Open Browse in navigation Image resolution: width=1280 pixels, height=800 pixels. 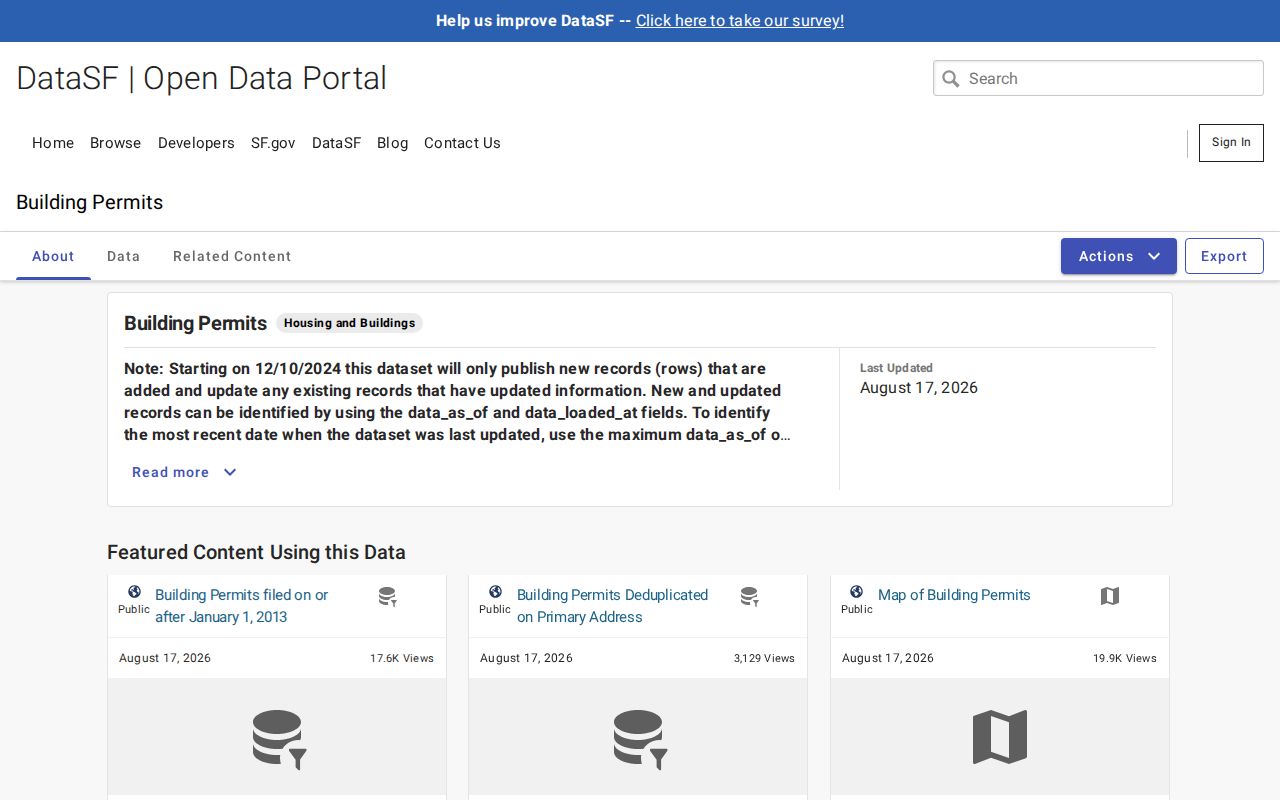(x=116, y=143)
